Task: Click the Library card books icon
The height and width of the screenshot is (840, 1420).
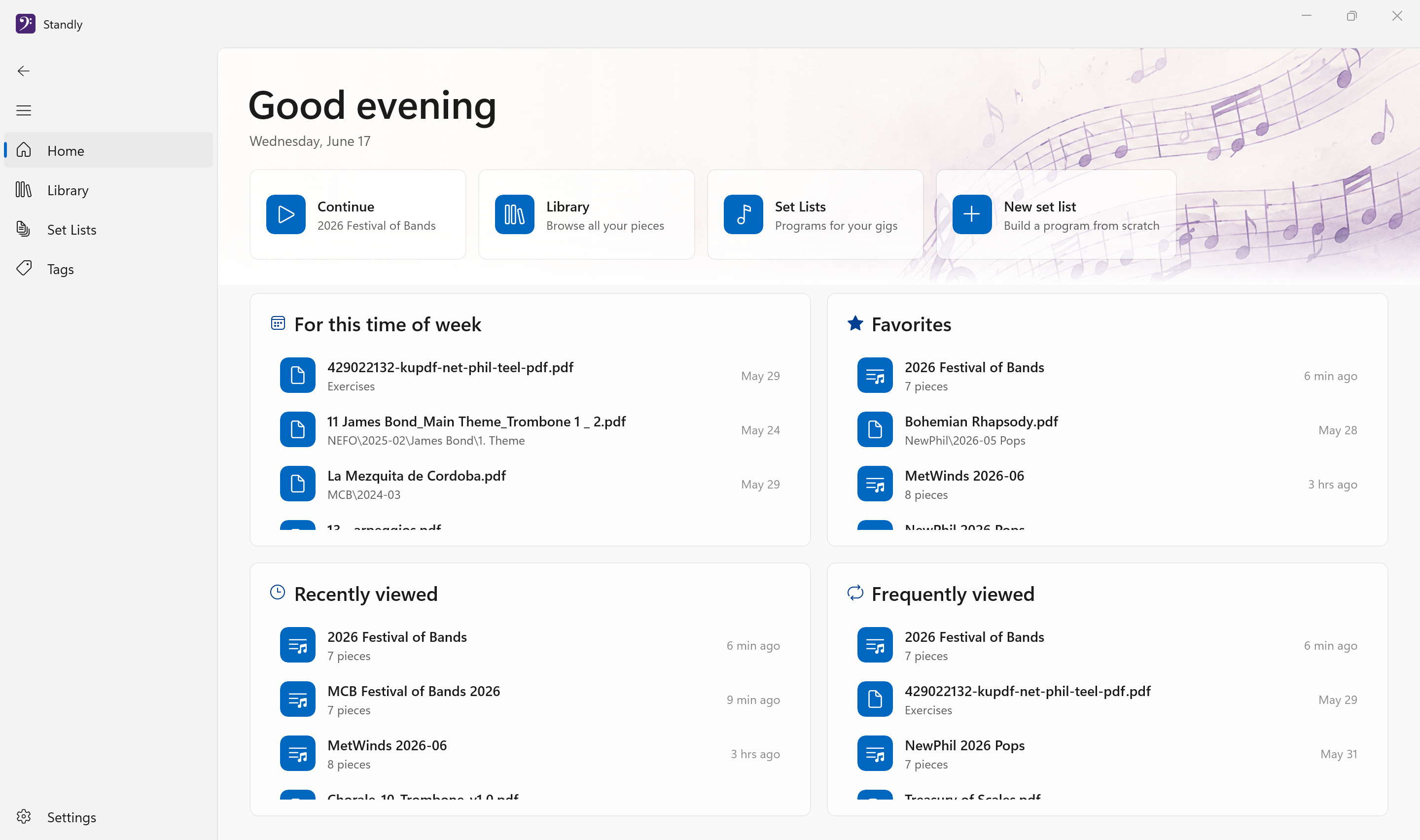Action: [514, 214]
